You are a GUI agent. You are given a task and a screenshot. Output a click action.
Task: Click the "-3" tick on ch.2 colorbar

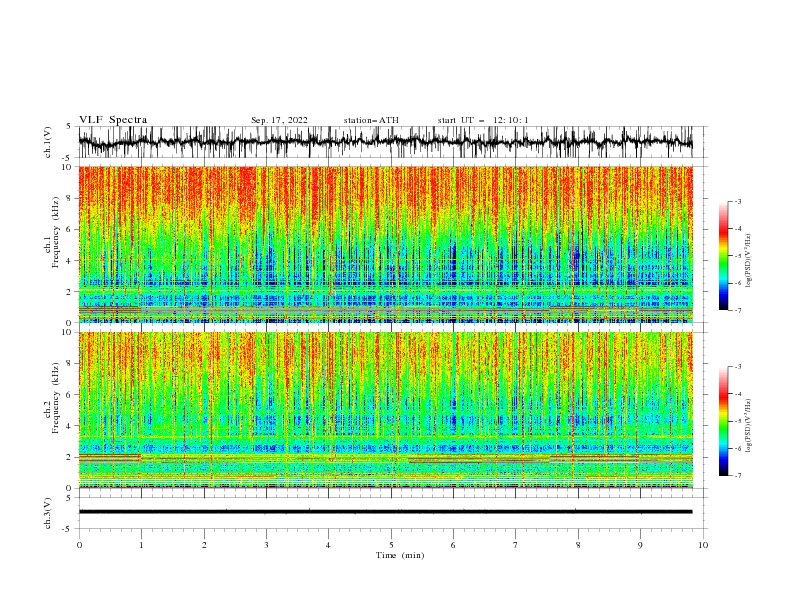click(x=737, y=367)
